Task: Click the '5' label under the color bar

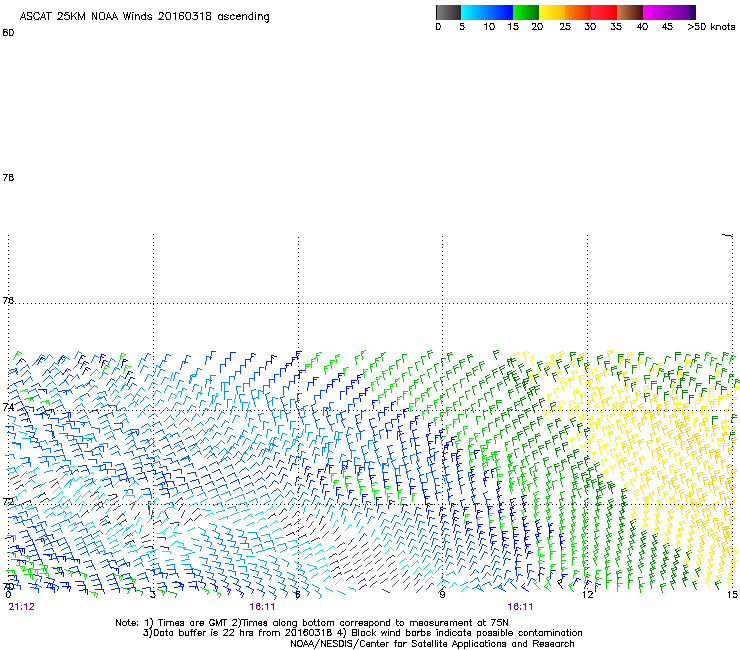Action: (x=462, y=27)
